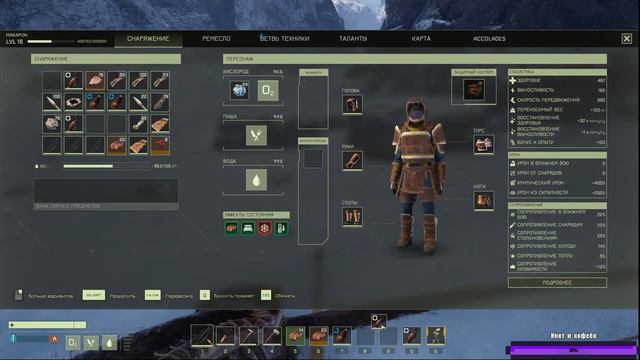Click the thermometer status effect icon
Image resolution: width=640 pixels, height=360 pixels.
click(281, 228)
